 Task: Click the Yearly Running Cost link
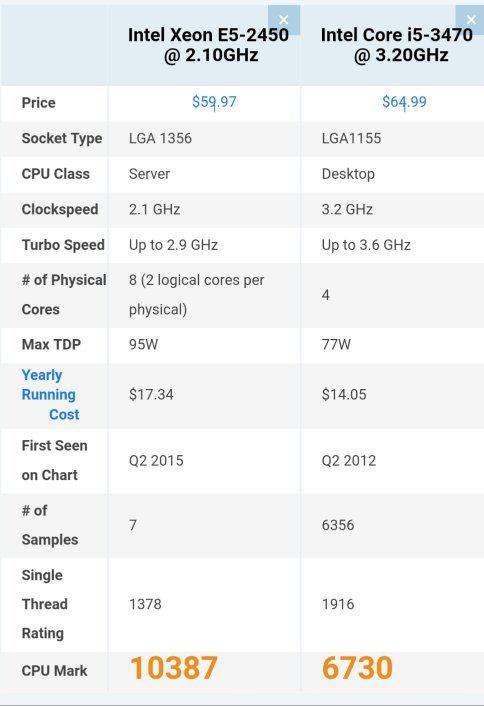pyautogui.click(x=50, y=394)
